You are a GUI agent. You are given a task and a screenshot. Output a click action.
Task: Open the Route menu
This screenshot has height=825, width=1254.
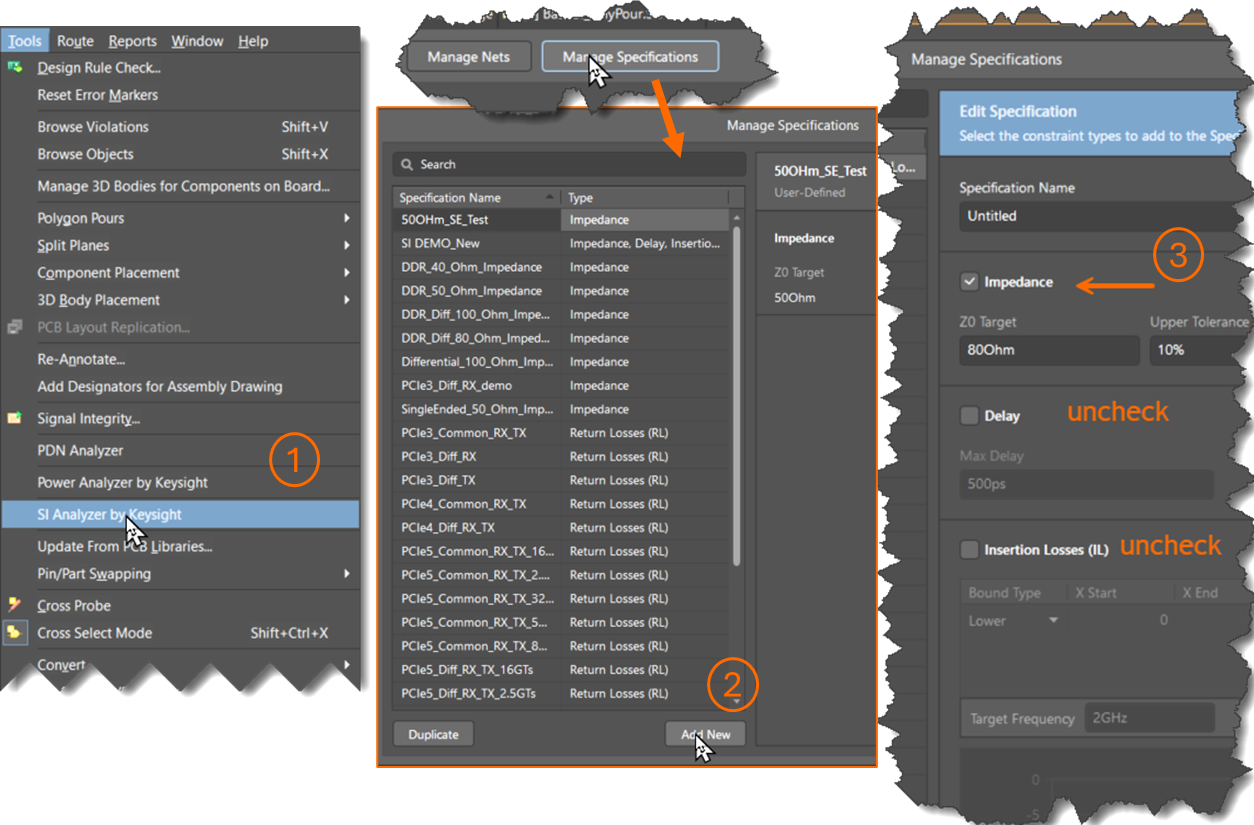pos(75,41)
